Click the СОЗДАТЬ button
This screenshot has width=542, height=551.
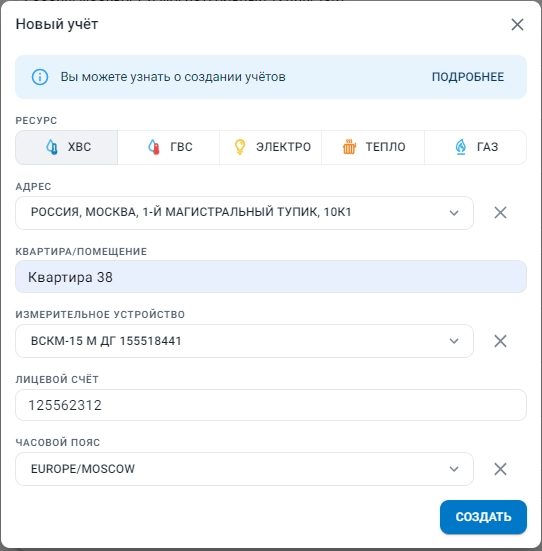click(483, 517)
